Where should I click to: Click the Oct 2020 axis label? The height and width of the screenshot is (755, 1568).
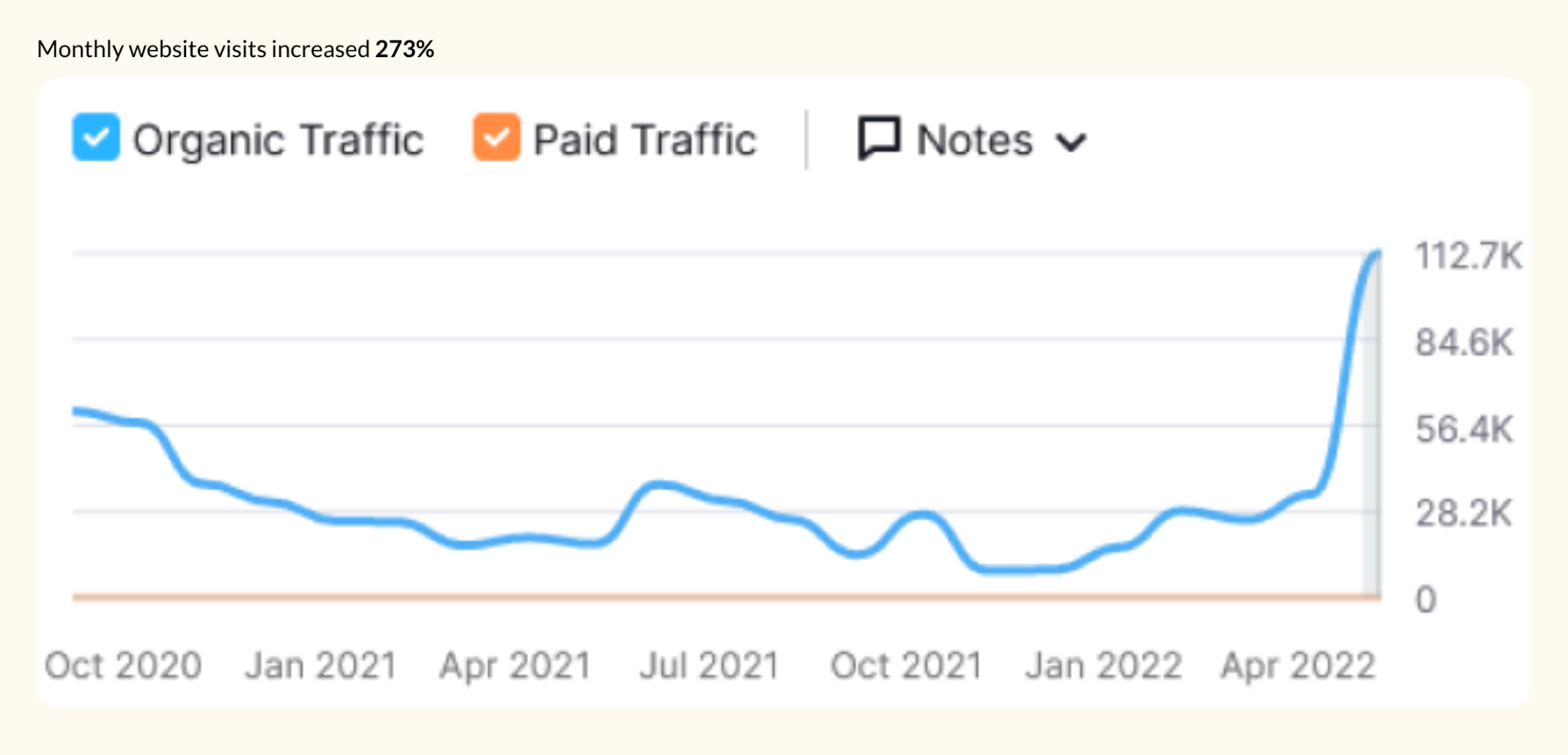click(123, 665)
